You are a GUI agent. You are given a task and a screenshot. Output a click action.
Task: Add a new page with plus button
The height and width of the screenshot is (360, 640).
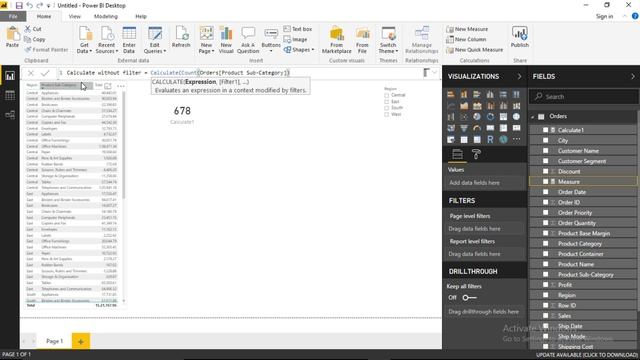pos(81,341)
